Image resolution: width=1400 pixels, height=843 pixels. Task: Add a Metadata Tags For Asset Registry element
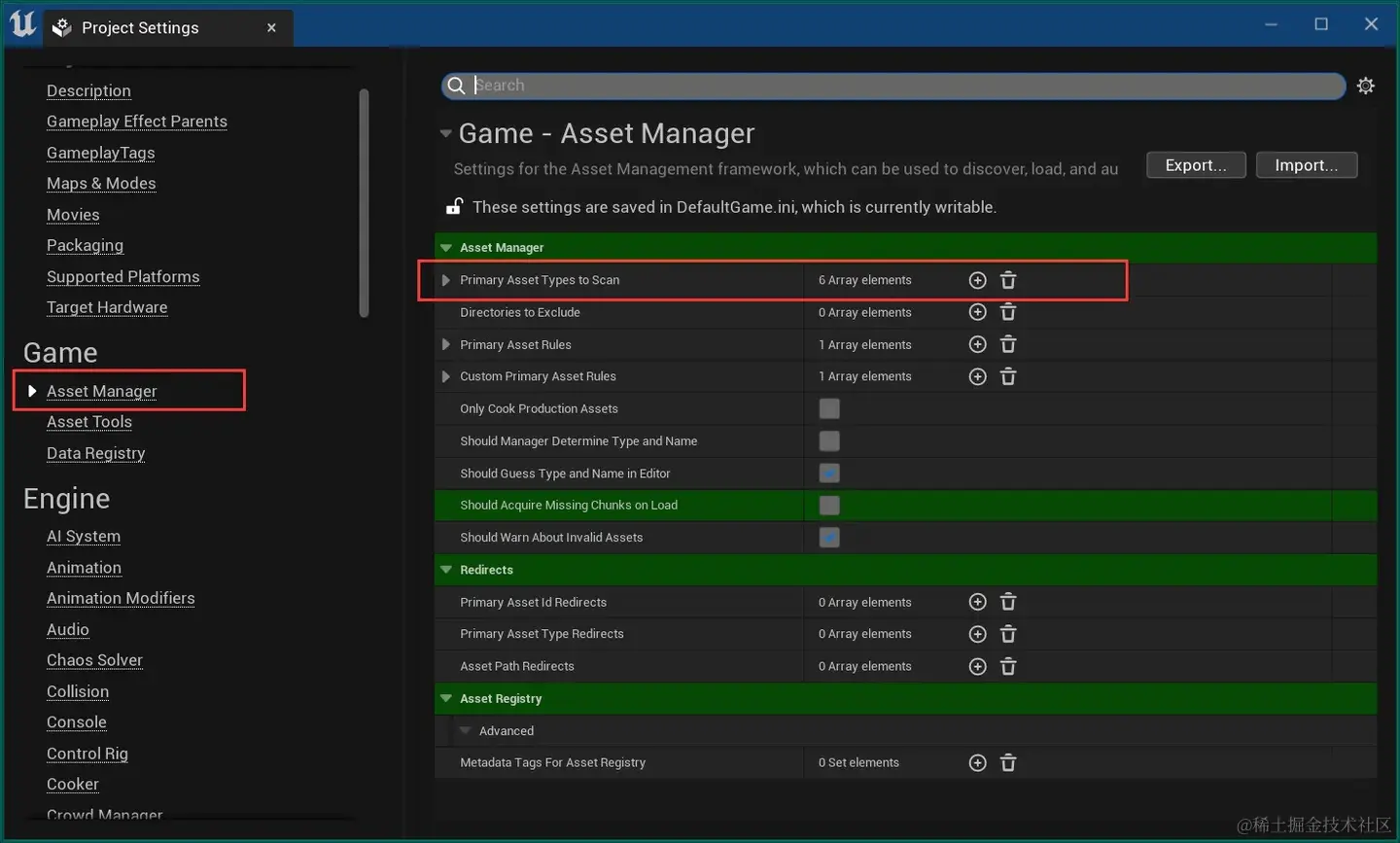pos(978,763)
